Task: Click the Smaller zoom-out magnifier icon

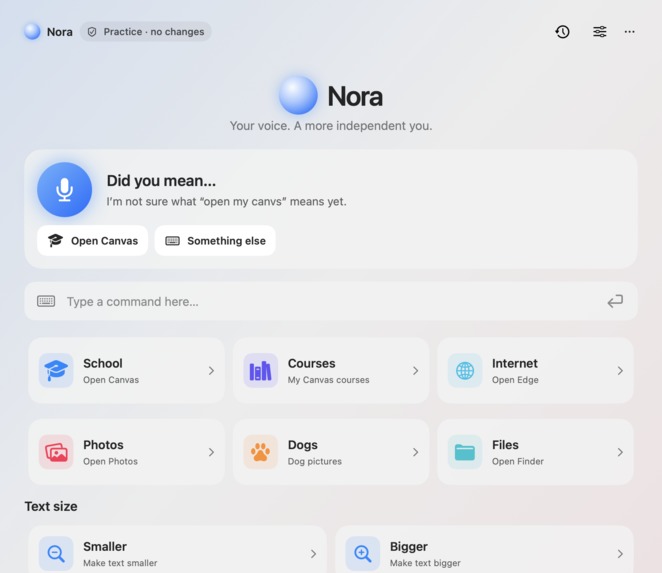Action: click(56, 554)
